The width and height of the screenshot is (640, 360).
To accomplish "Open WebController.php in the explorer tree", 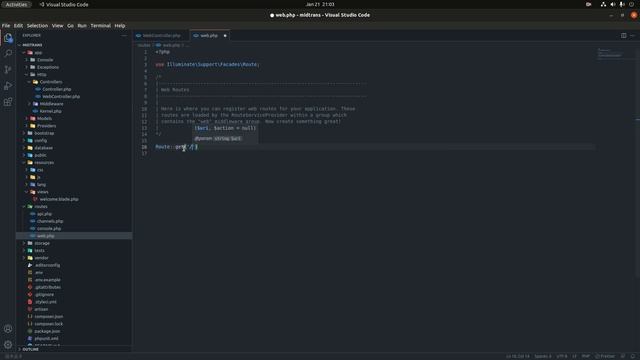I will click(x=61, y=97).
